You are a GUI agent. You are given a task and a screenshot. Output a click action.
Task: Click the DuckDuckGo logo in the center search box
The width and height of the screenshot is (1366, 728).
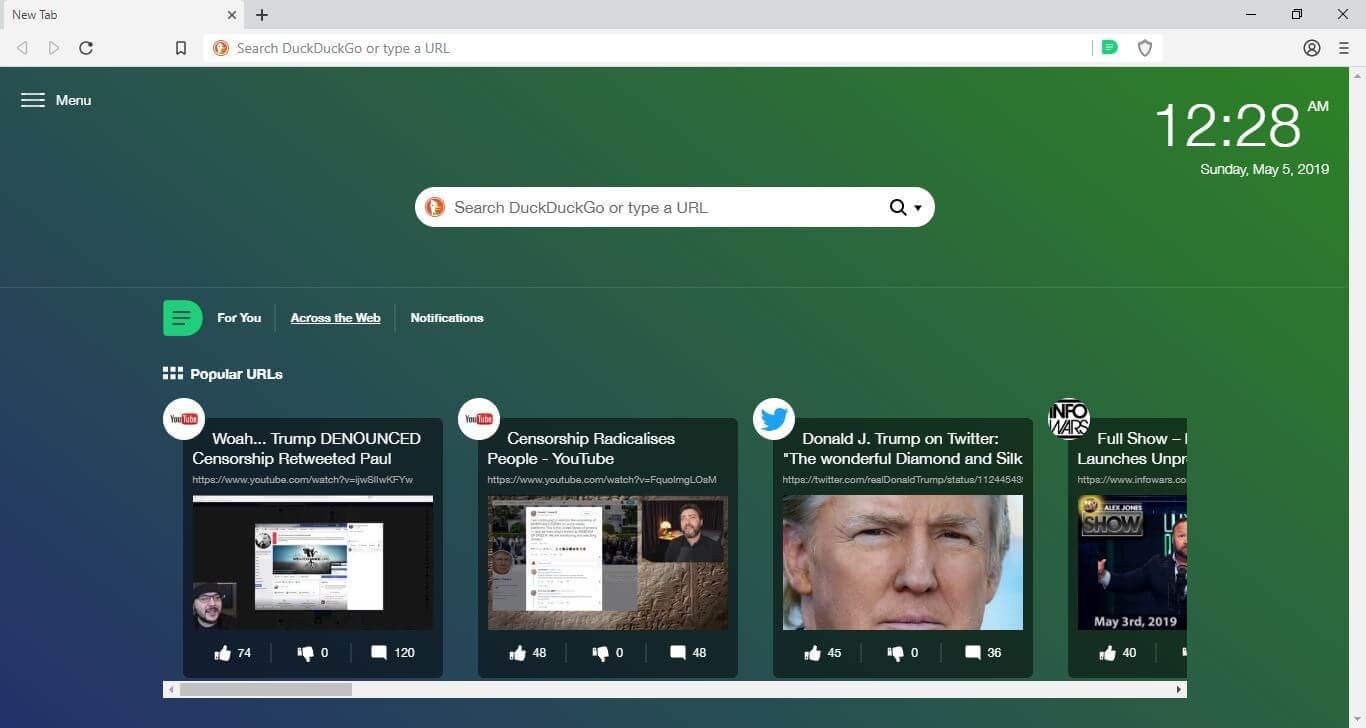(x=435, y=207)
